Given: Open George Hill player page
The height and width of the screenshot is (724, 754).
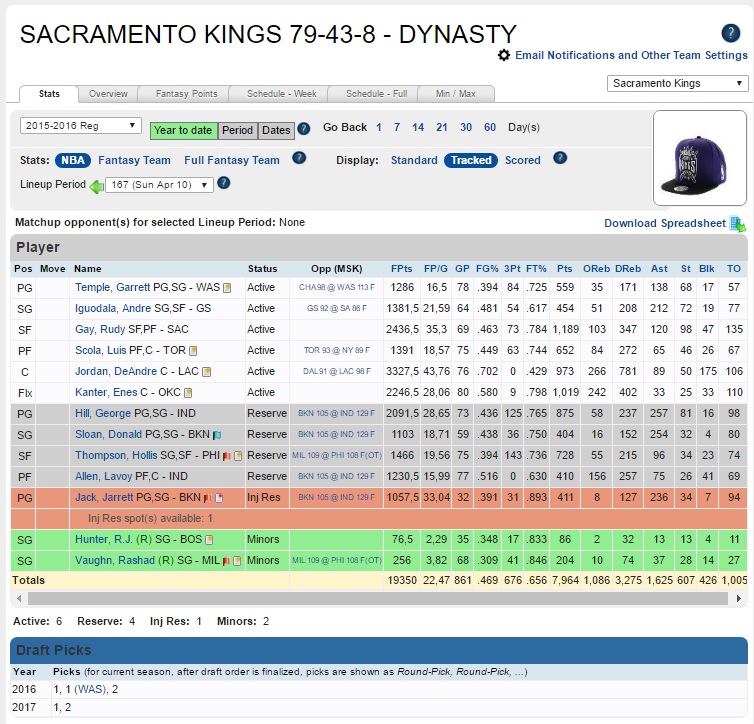Looking at the screenshot, I should coord(103,413).
